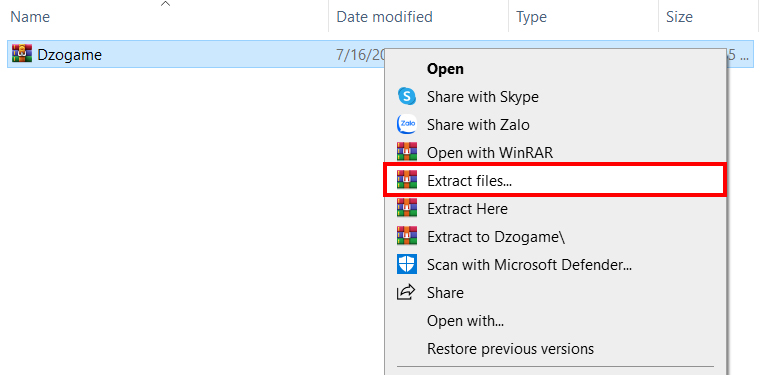Viewport: 764px width, 375px height.
Task: Click the Dzogame WinRAR archive icon
Action: click(22, 53)
